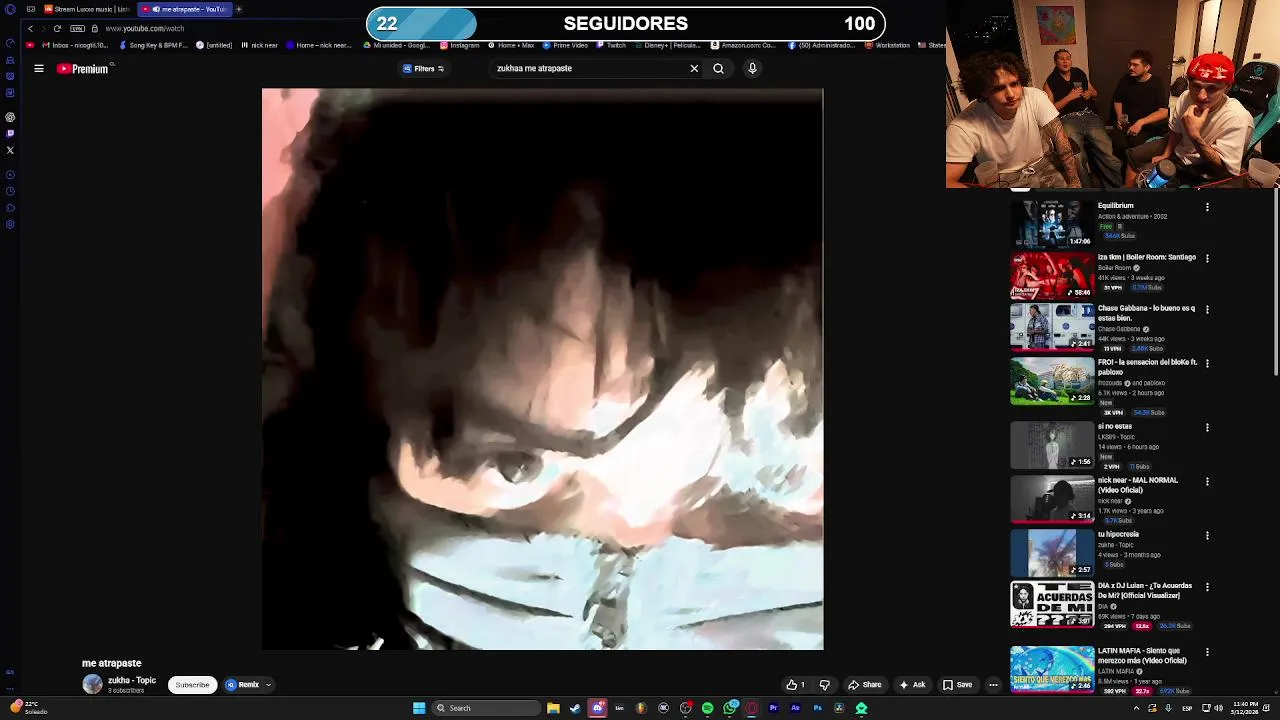Clear the search box with X

(694, 68)
